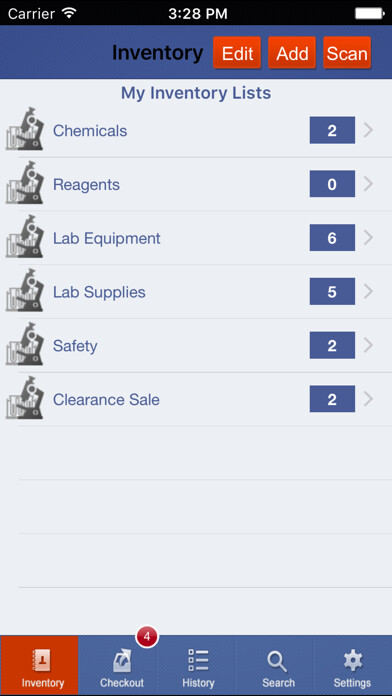Expand Lab Supplies using its chevron
This screenshot has width=392, height=696.
click(368, 291)
